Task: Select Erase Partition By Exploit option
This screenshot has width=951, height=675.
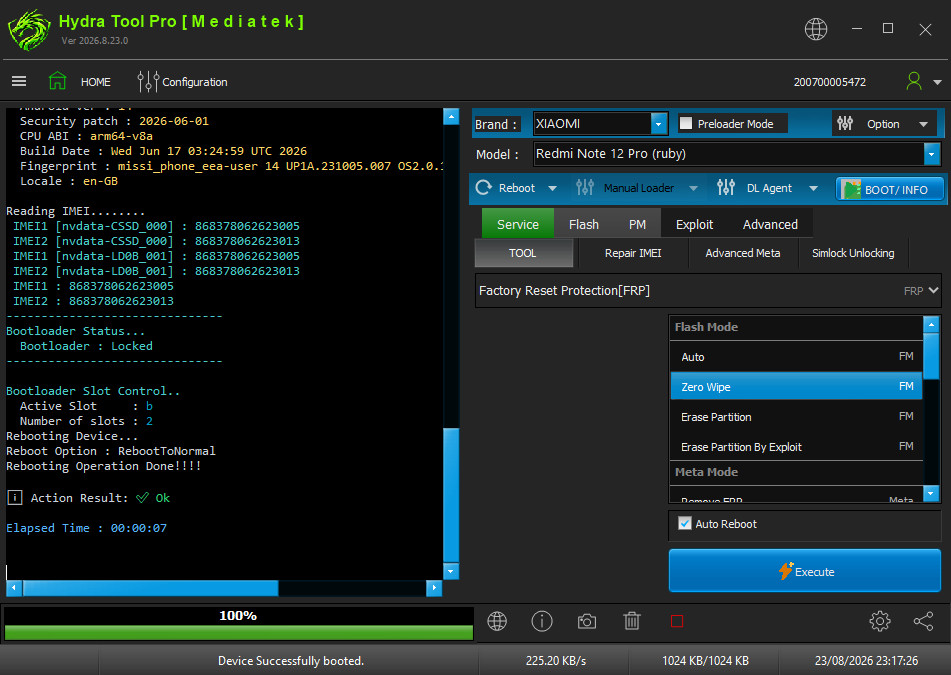Action: click(x=796, y=446)
